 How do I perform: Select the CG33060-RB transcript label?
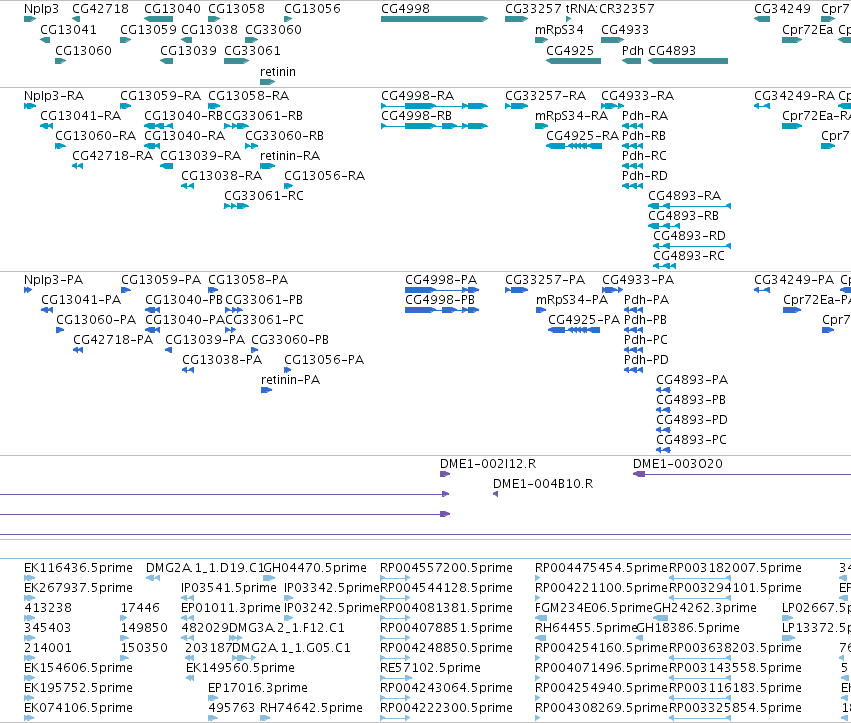[x=284, y=136]
